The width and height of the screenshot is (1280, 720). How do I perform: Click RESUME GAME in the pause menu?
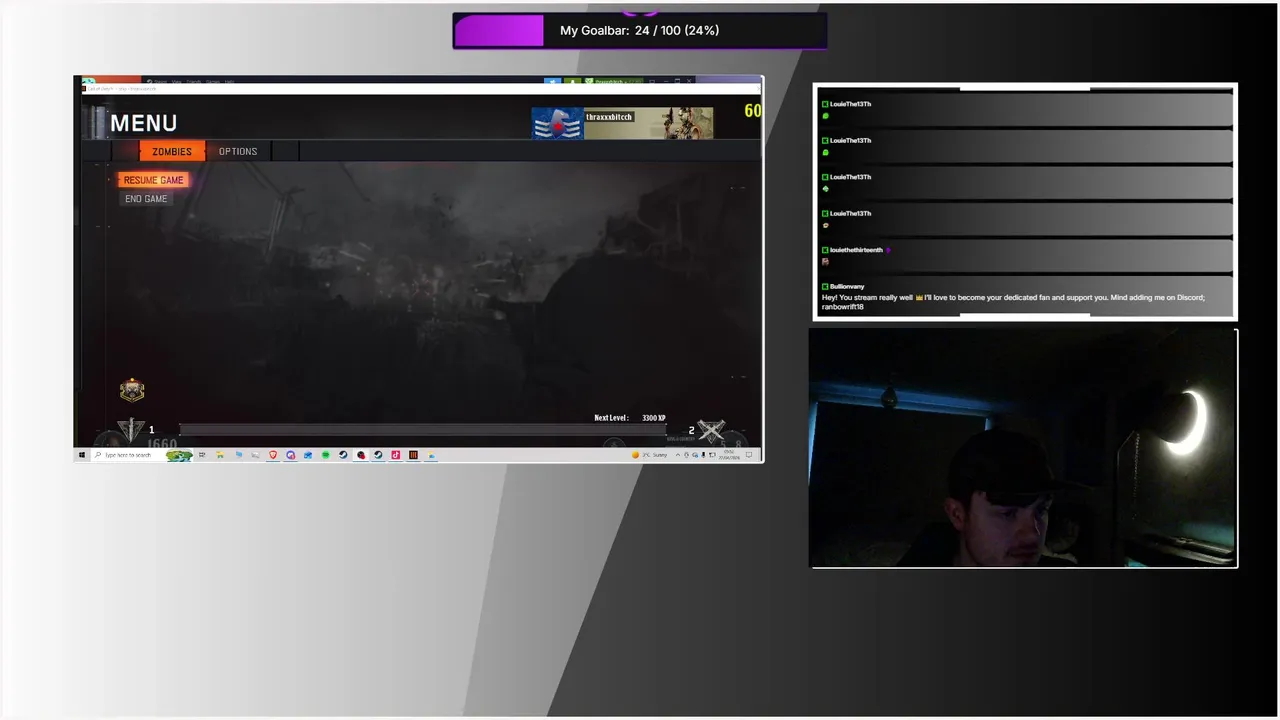coord(153,180)
